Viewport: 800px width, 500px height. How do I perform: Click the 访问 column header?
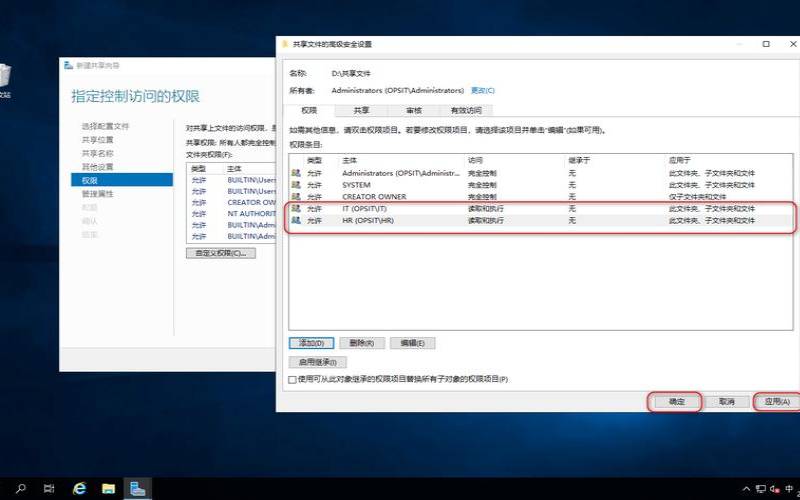(475, 161)
